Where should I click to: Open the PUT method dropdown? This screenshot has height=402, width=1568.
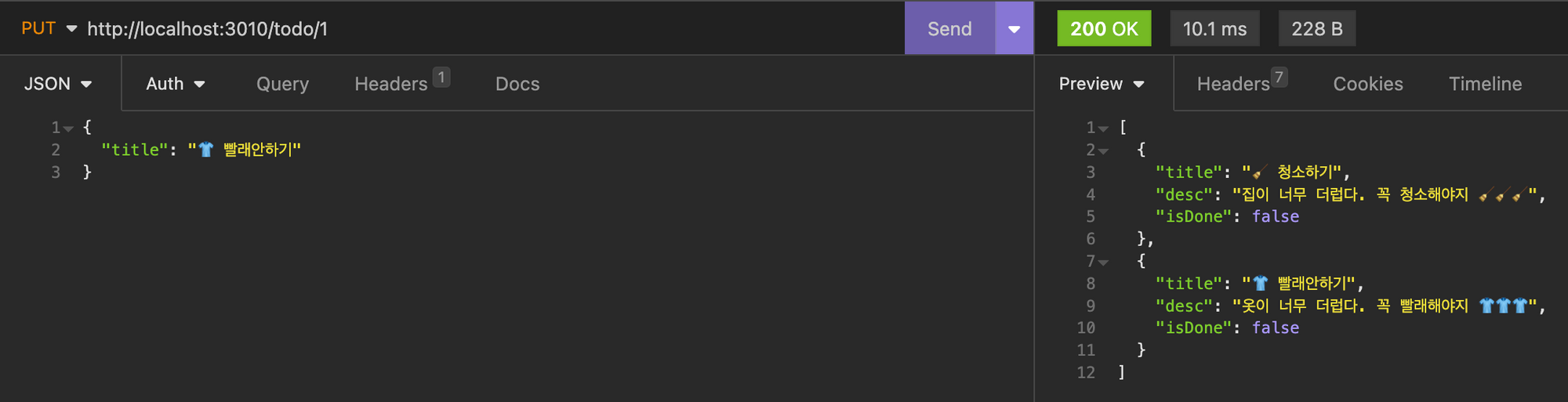pyautogui.click(x=49, y=28)
